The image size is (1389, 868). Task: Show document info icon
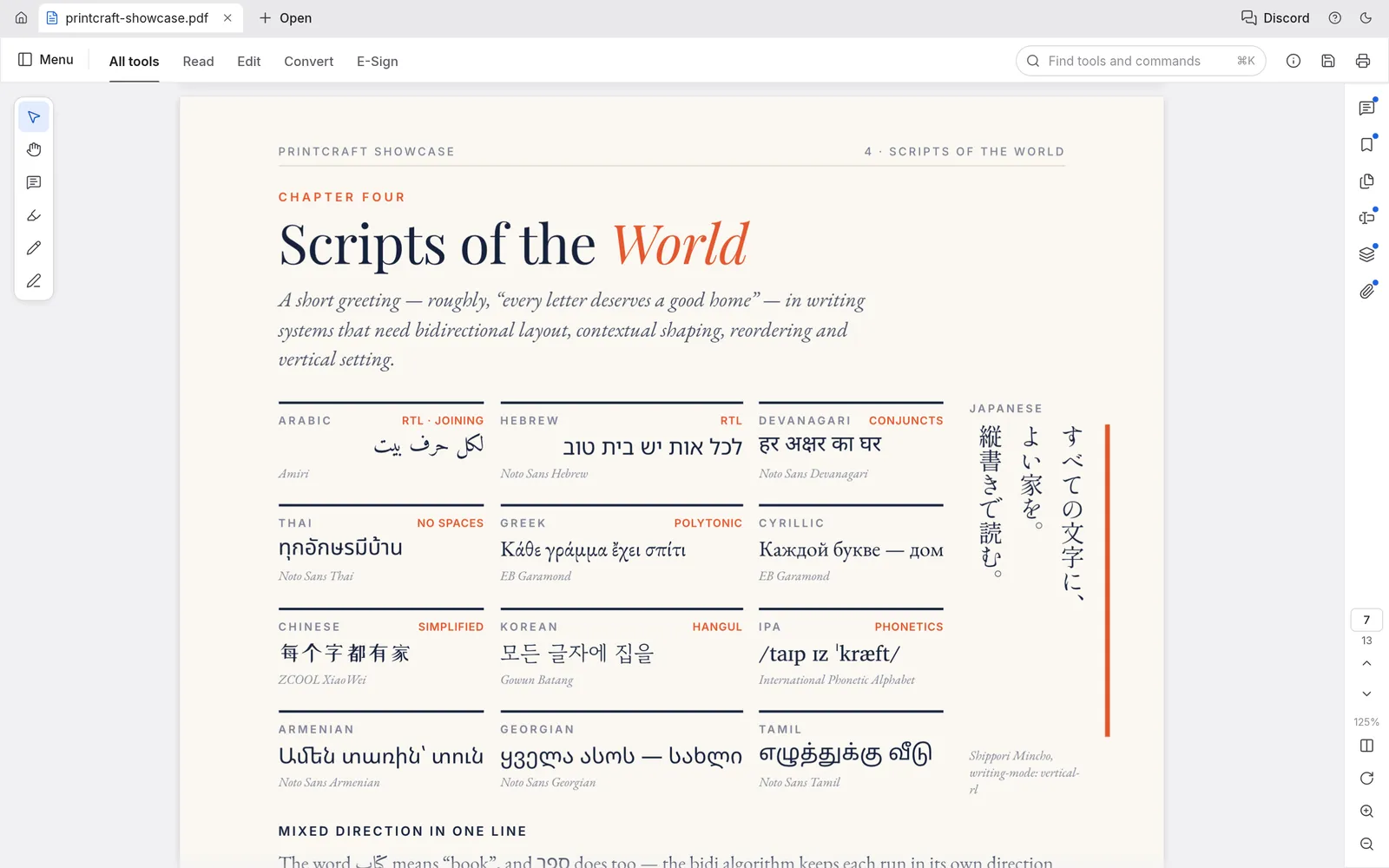(x=1294, y=61)
